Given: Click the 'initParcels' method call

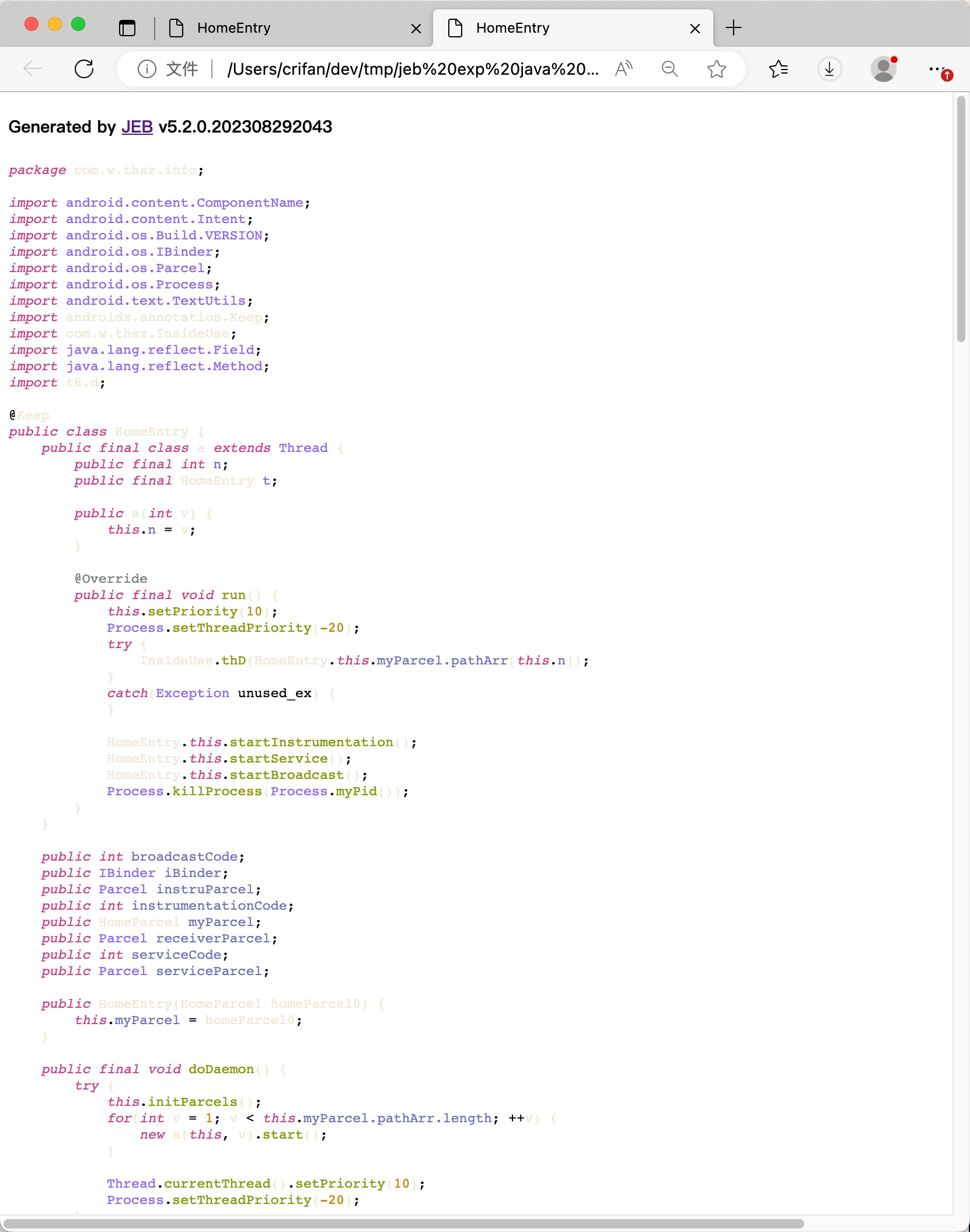Looking at the screenshot, I should pos(193,1102).
